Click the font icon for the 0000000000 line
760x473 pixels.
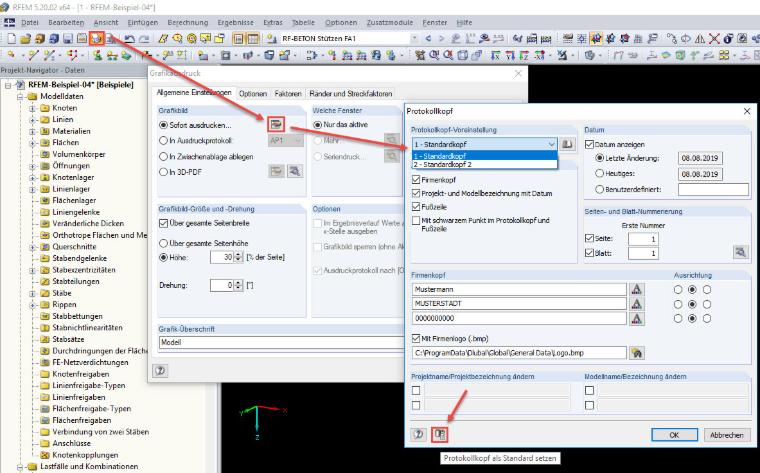[636, 318]
